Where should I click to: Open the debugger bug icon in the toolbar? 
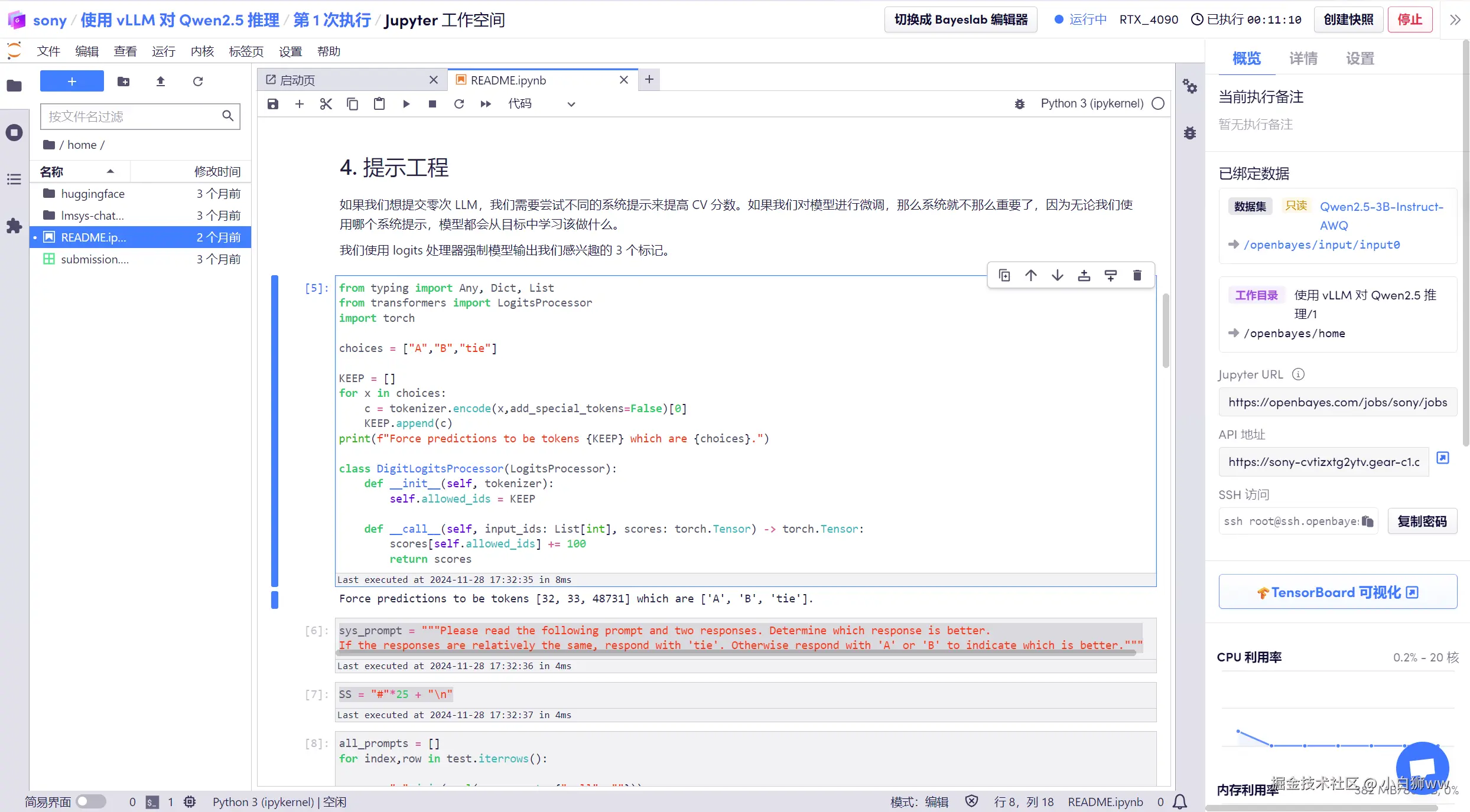point(1020,104)
